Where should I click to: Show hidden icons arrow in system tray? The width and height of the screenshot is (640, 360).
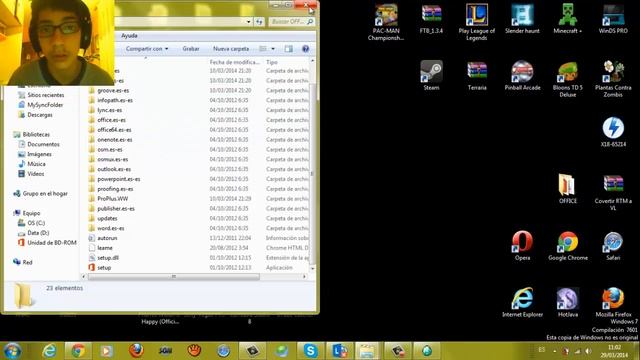[x=555, y=351]
